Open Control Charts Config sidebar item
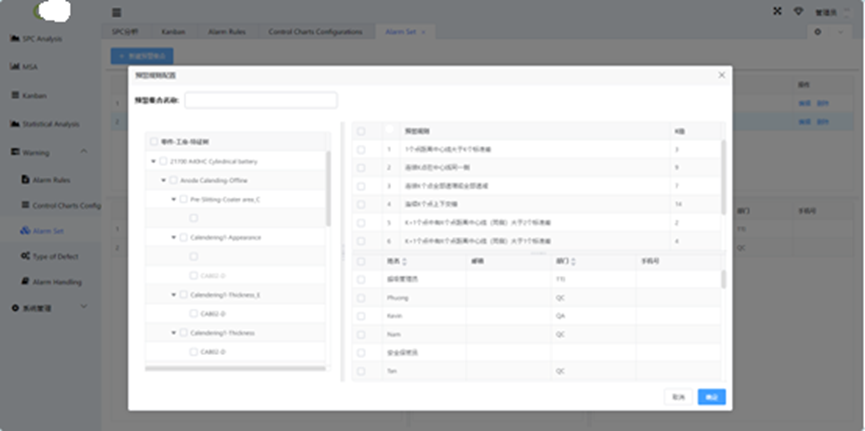The image size is (865, 431). (61, 205)
